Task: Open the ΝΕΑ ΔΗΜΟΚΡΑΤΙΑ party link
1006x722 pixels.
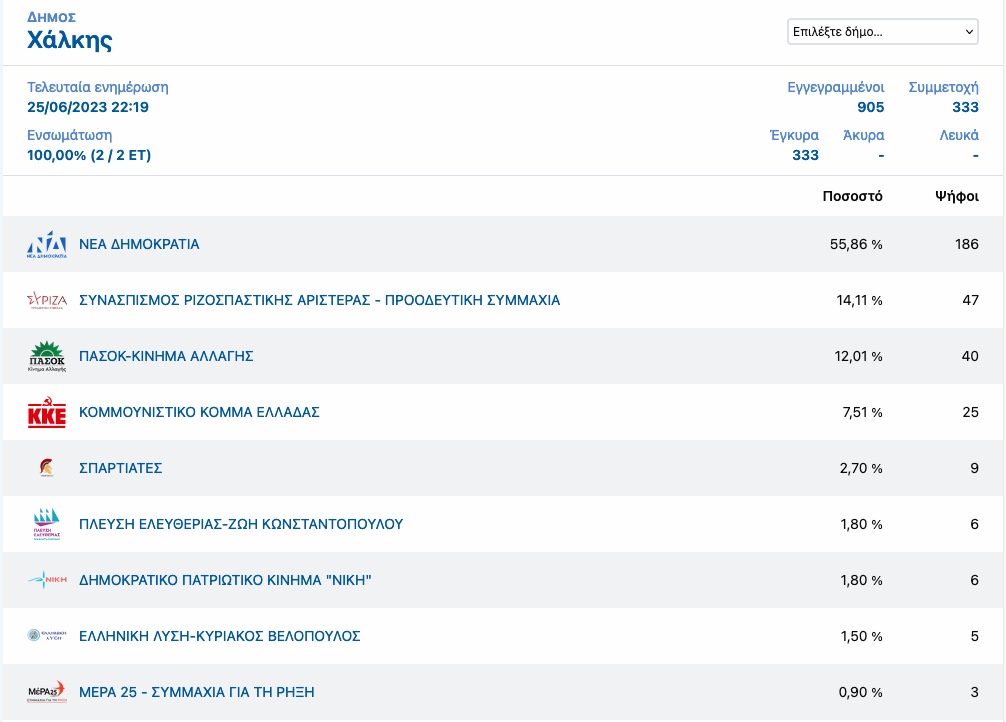Action: 139,244
